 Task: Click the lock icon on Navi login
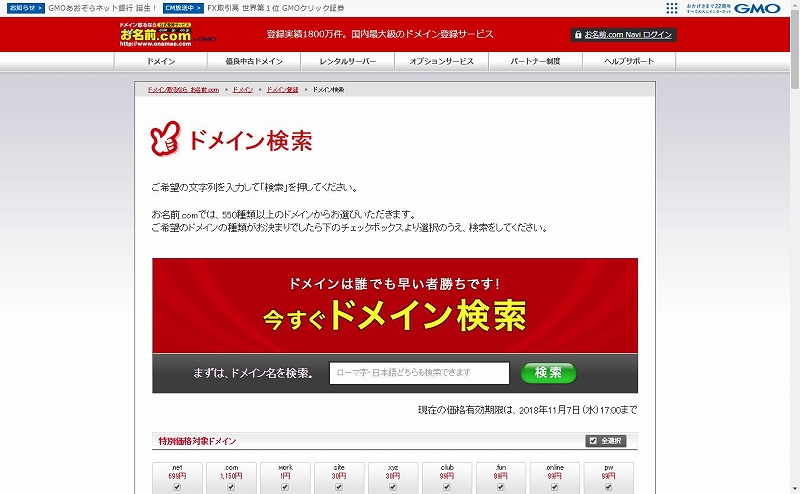578,35
